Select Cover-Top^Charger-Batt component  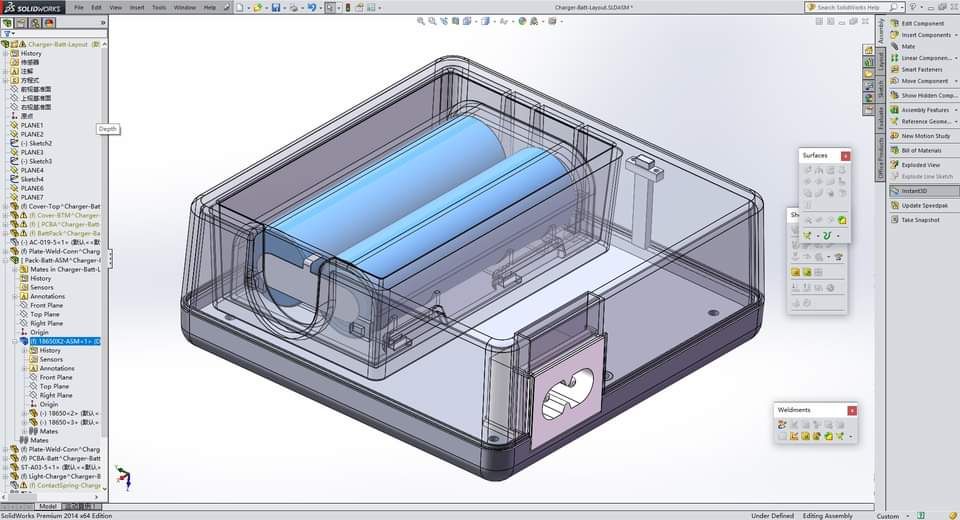[x=60, y=206]
